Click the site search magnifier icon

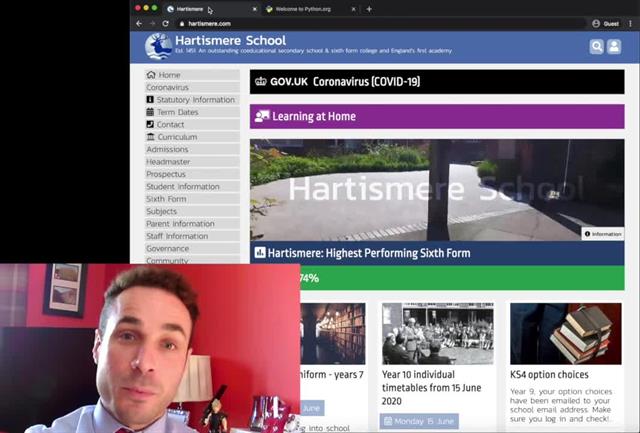pos(596,47)
